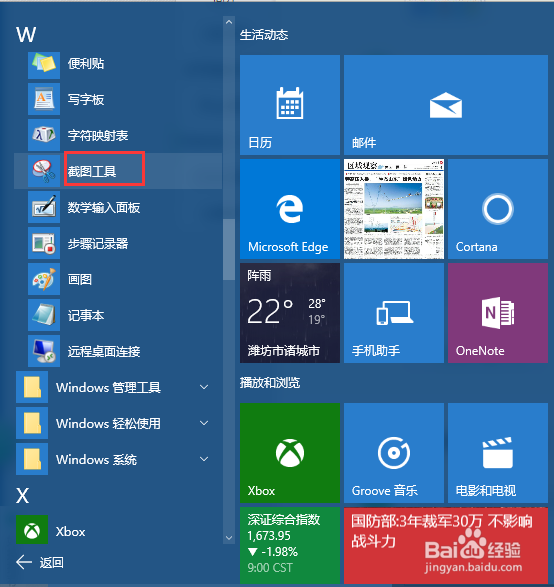Image resolution: width=554 pixels, height=587 pixels.
Task: Click the 返回 back link
Action: (52, 562)
